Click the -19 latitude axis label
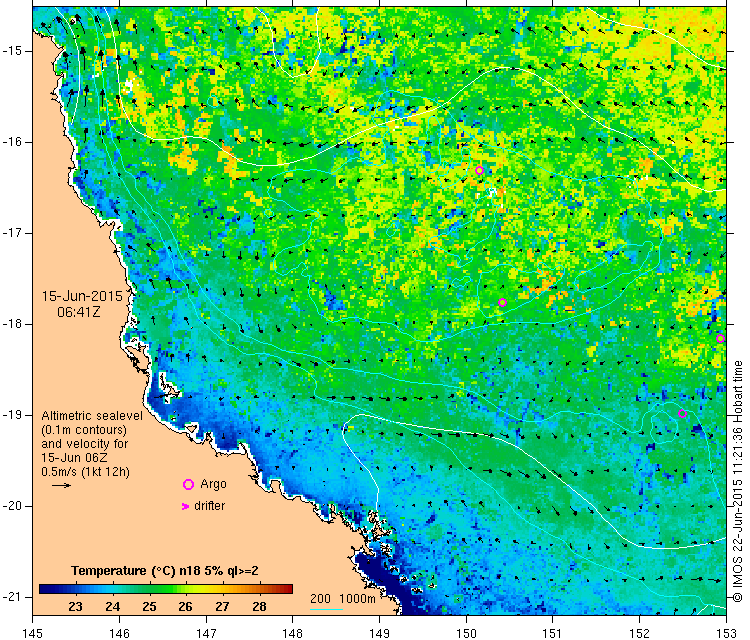 coord(11,415)
